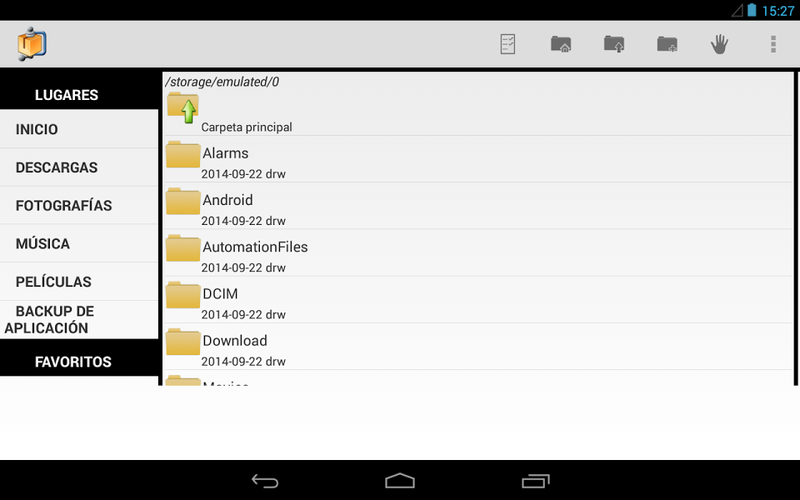The image size is (800, 500).
Task: Open the three-dot overflow menu
Action: click(x=773, y=44)
